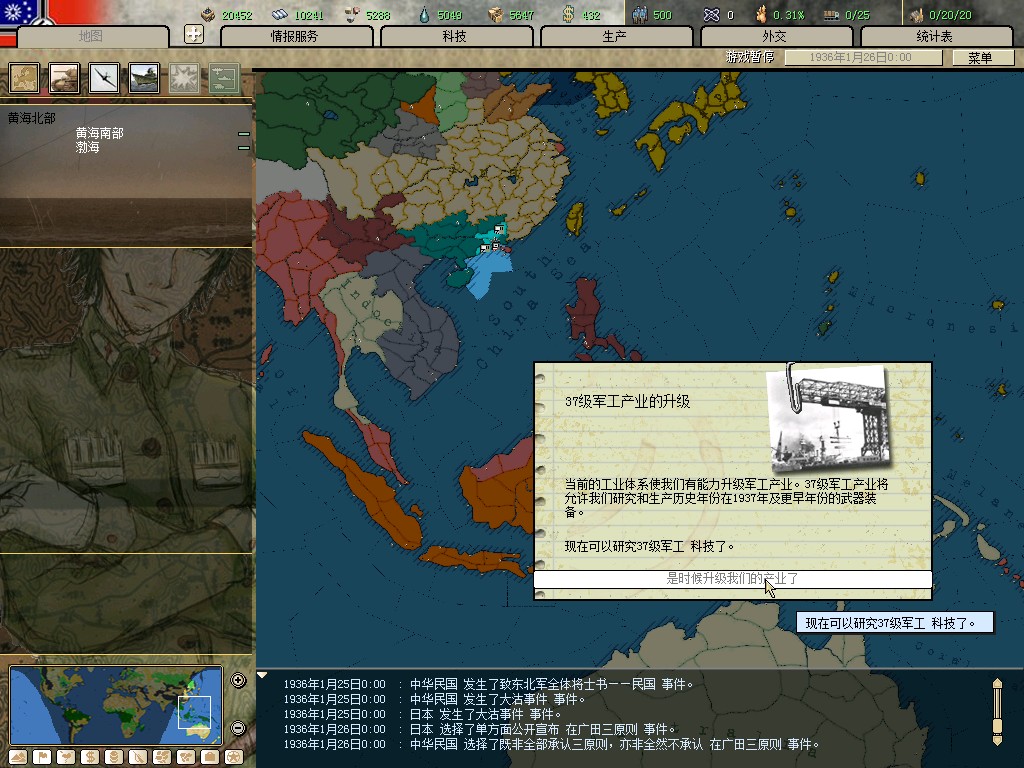
Task: Collapse the 黄海南部 sea zone entry
Action: tap(244, 134)
